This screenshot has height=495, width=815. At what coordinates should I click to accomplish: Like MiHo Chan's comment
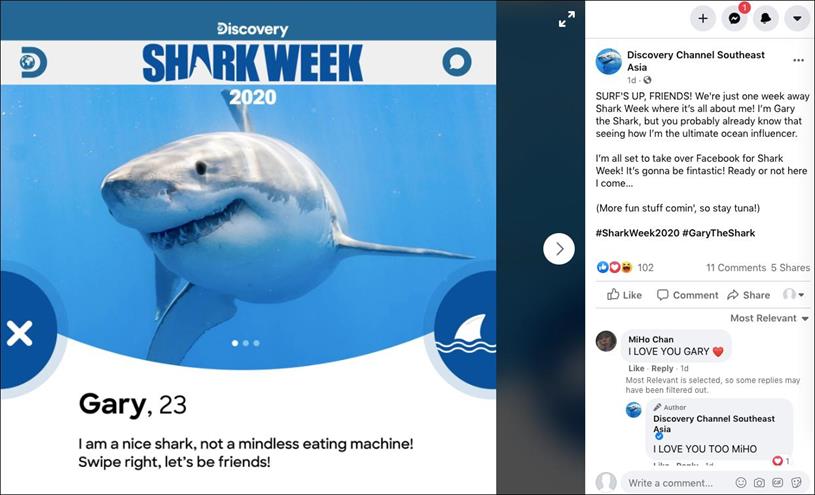636,368
